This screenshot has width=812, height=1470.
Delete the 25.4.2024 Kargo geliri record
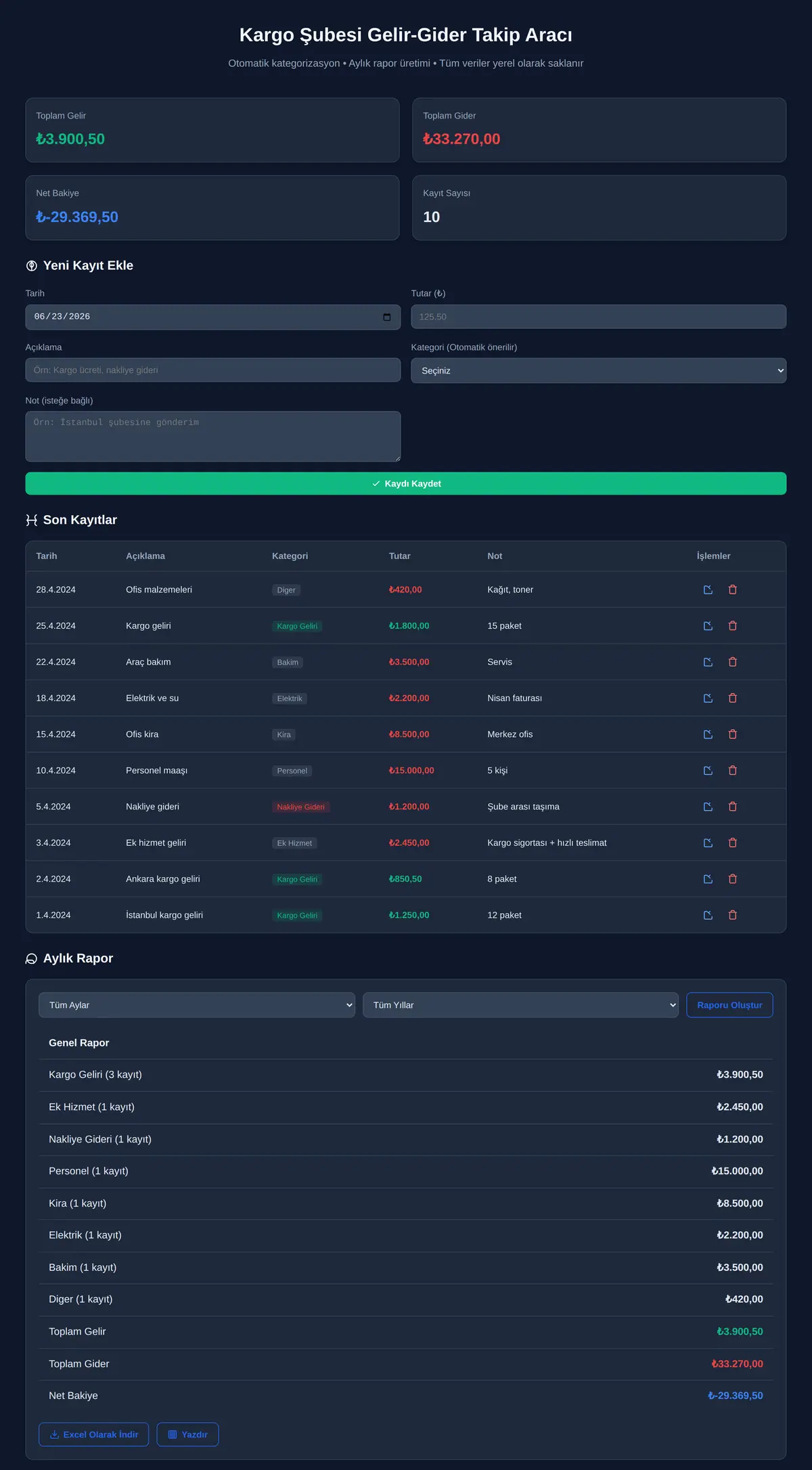tap(732, 626)
